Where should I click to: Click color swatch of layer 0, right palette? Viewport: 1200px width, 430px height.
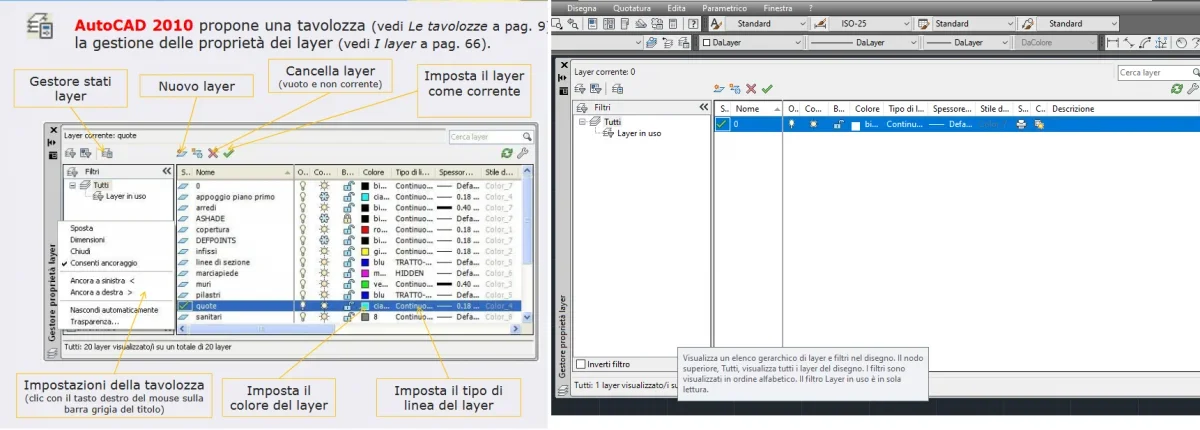pos(856,125)
